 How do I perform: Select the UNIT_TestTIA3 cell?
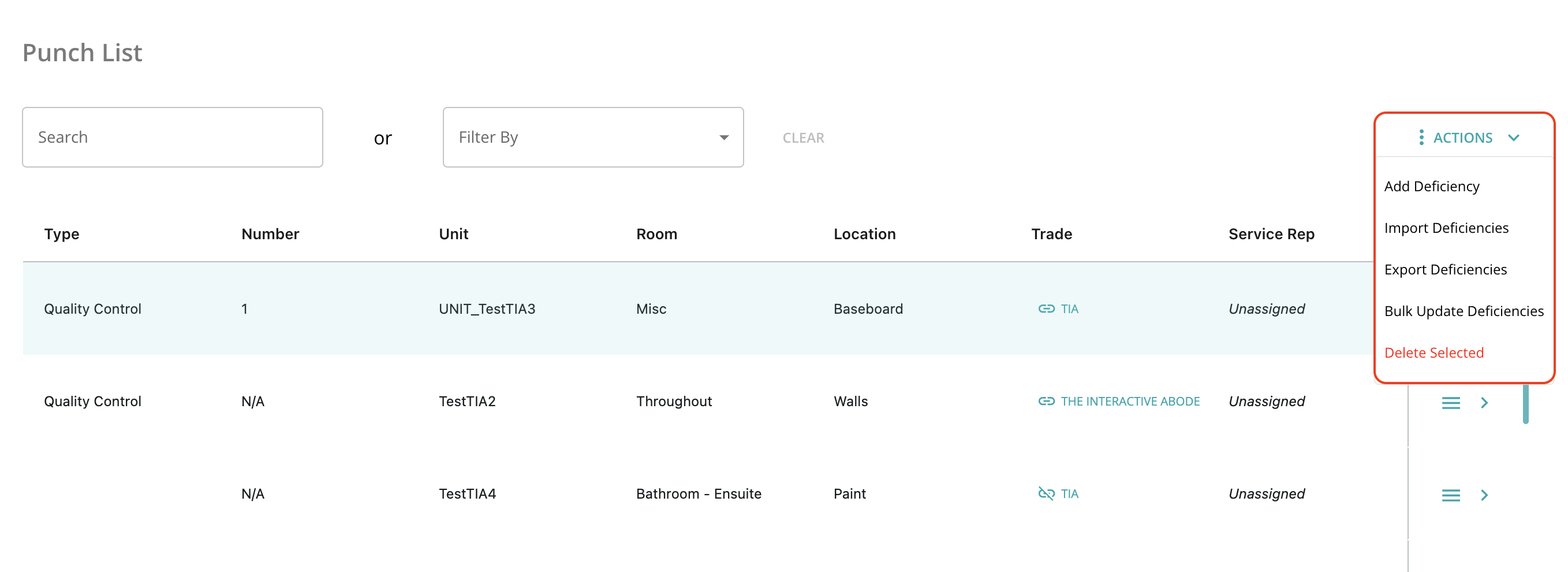pyautogui.click(x=487, y=309)
